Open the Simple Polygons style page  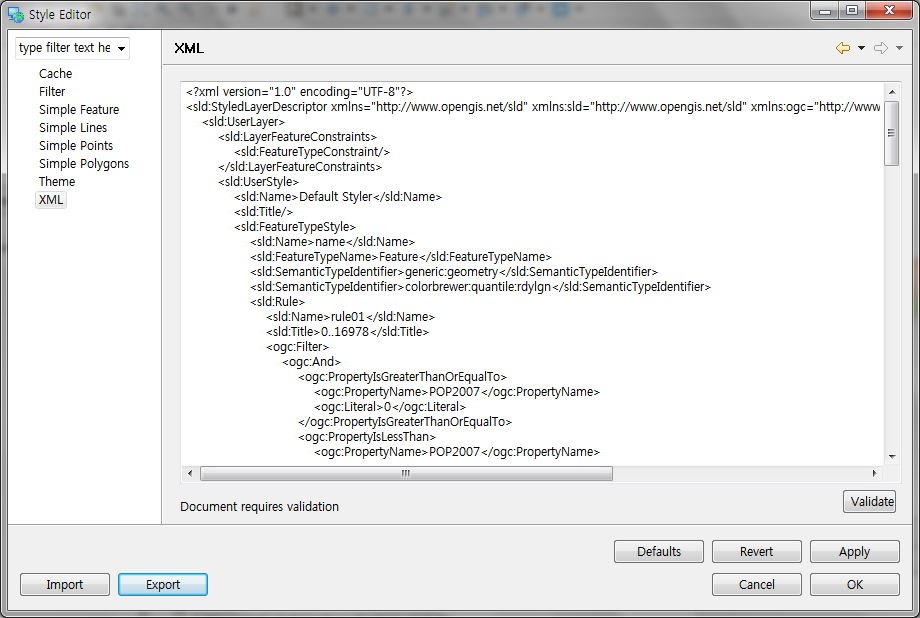pyautogui.click(x=84, y=163)
